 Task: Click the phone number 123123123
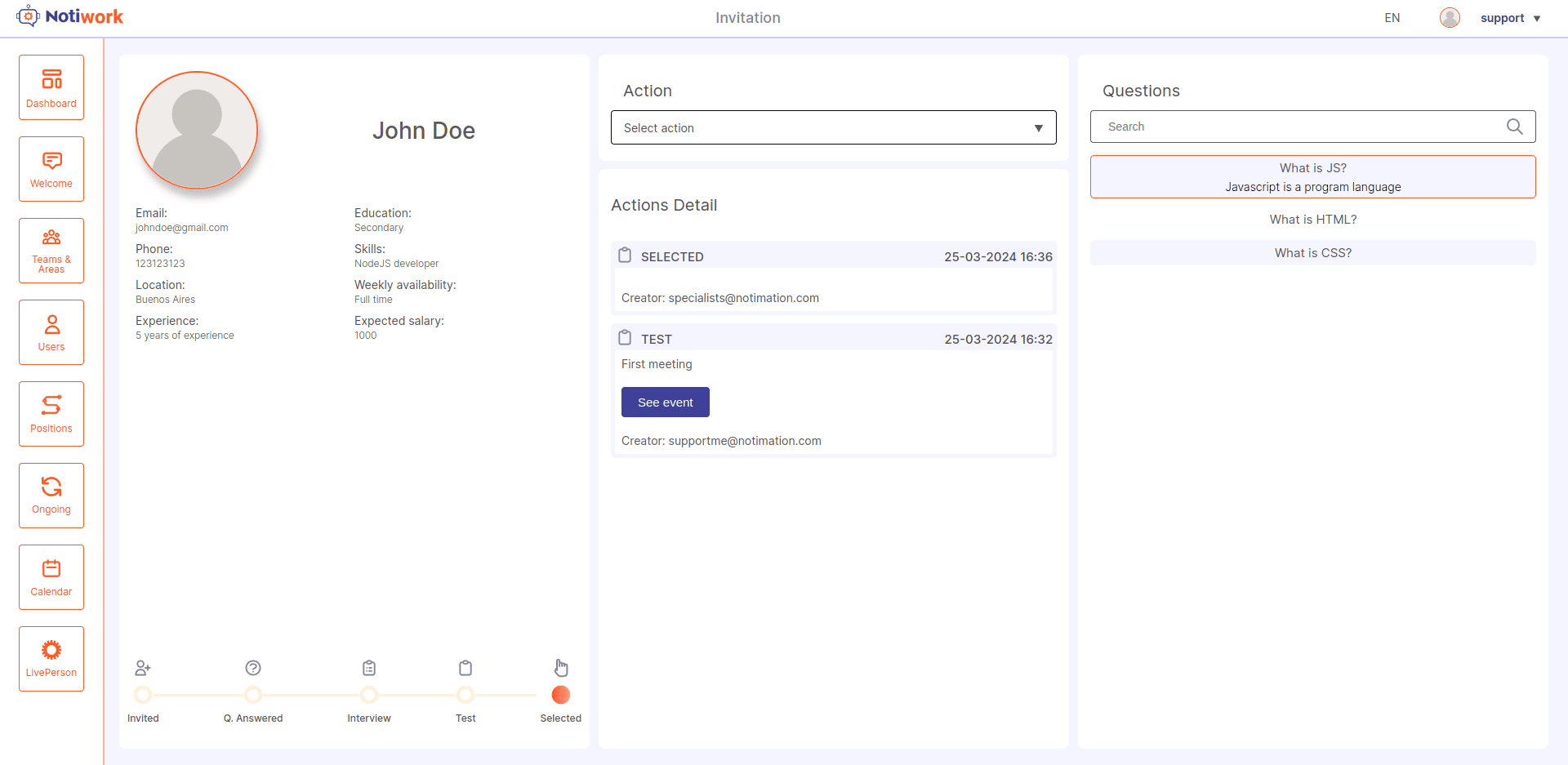[x=160, y=264]
